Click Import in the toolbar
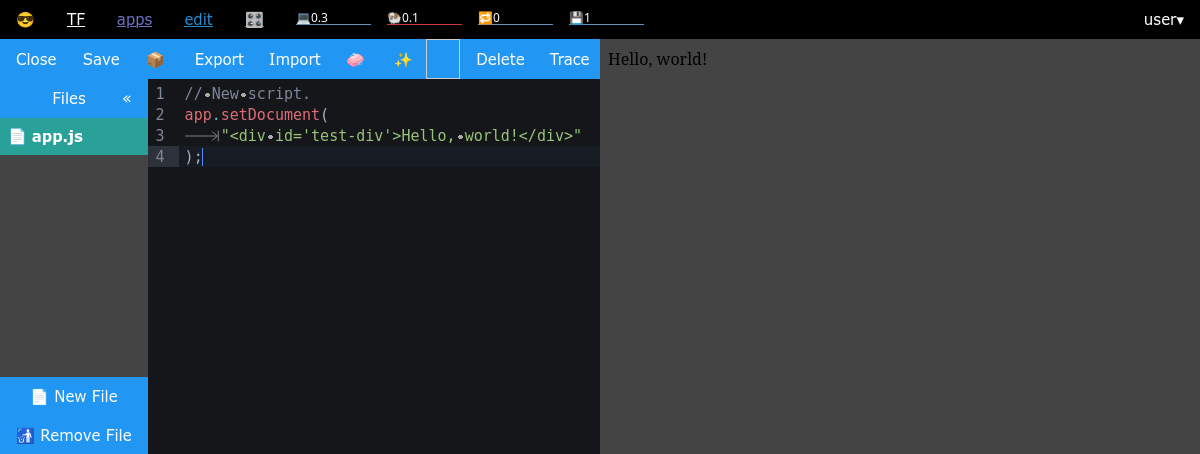Screen dimensions: 1200x454 coord(295,59)
